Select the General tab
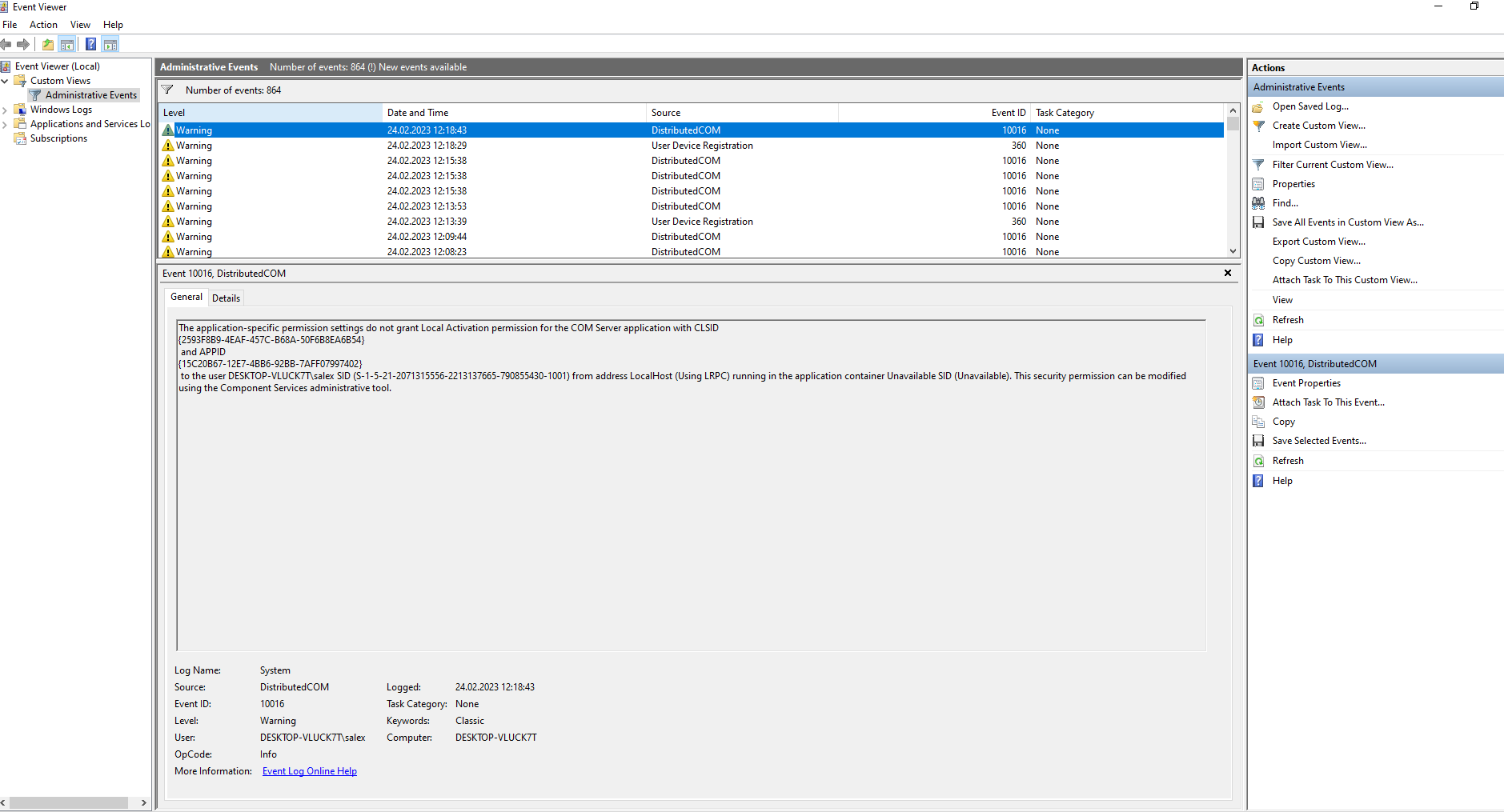The width and height of the screenshot is (1504, 812). tap(186, 297)
